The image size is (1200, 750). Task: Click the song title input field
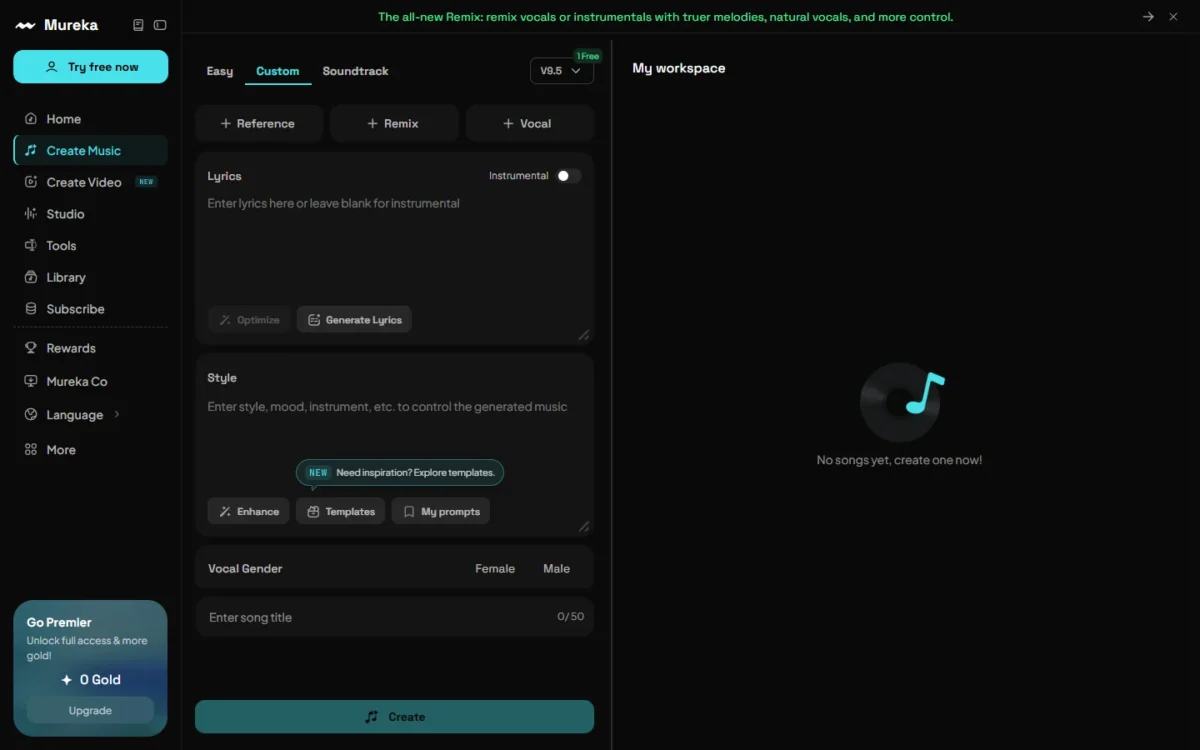point(394,617)
